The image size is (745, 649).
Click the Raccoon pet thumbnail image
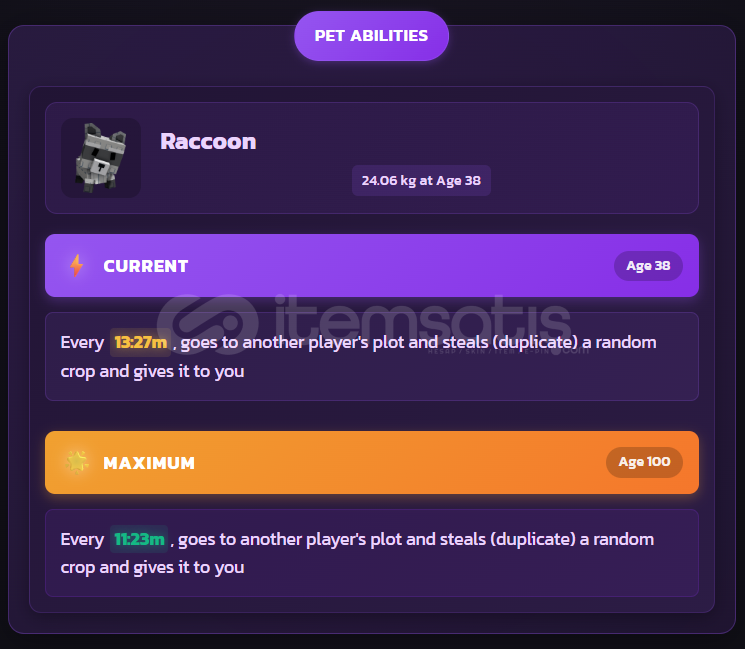pos(101,158)
